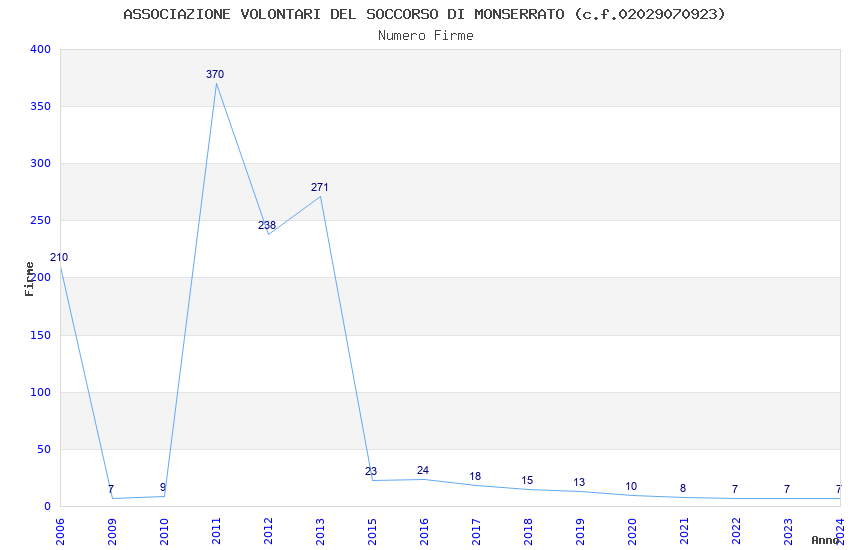Screen dimensions: 850x550
Task: Click y-axis tick value 150
Action: [x=41, y=335]
